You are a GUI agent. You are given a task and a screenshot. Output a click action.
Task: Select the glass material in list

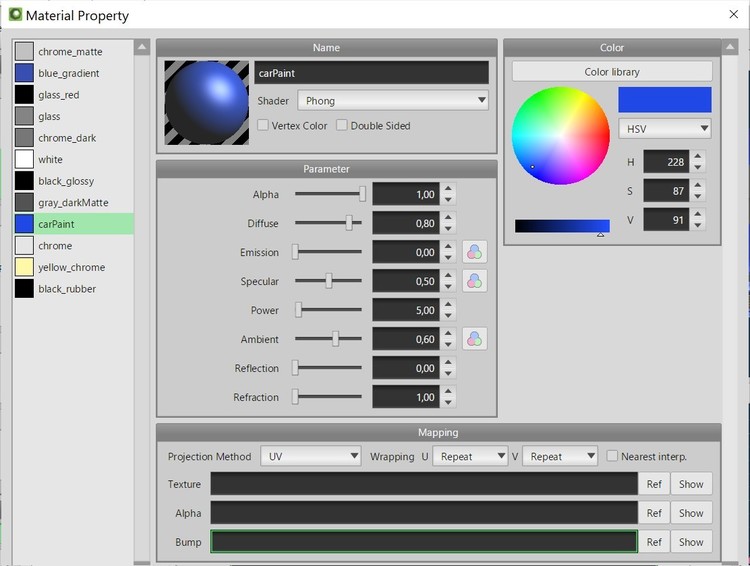(x=74, y=116)
